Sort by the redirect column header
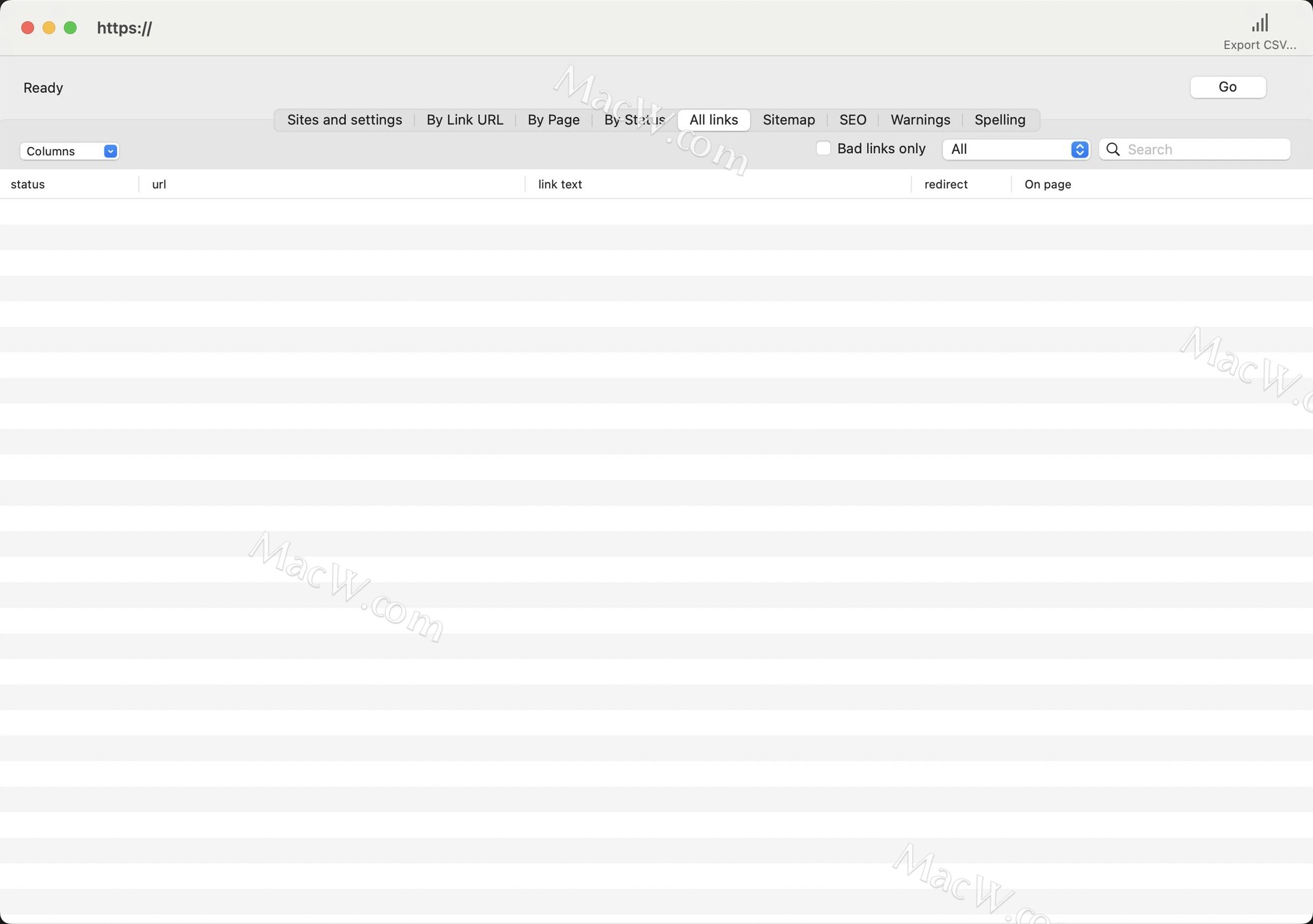The width and height of the screenshot is (1313, 924). (x=961, y=185)
